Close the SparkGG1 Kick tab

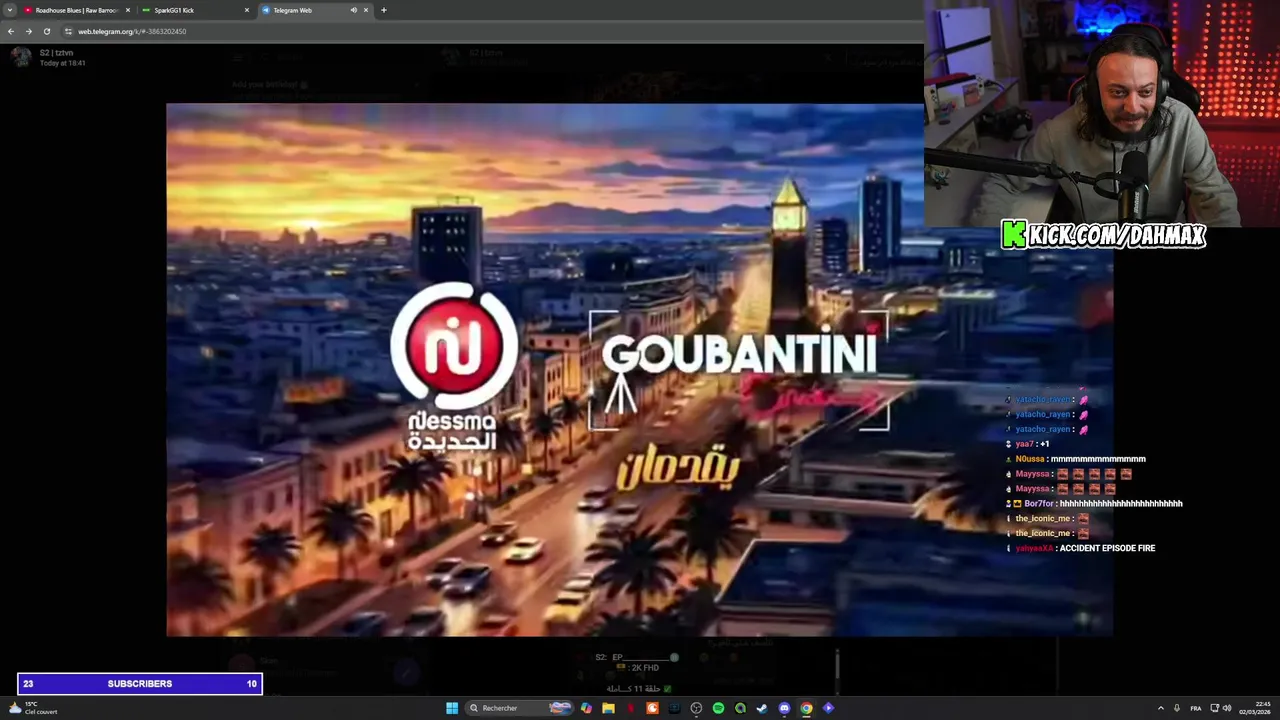click(247, 10)
